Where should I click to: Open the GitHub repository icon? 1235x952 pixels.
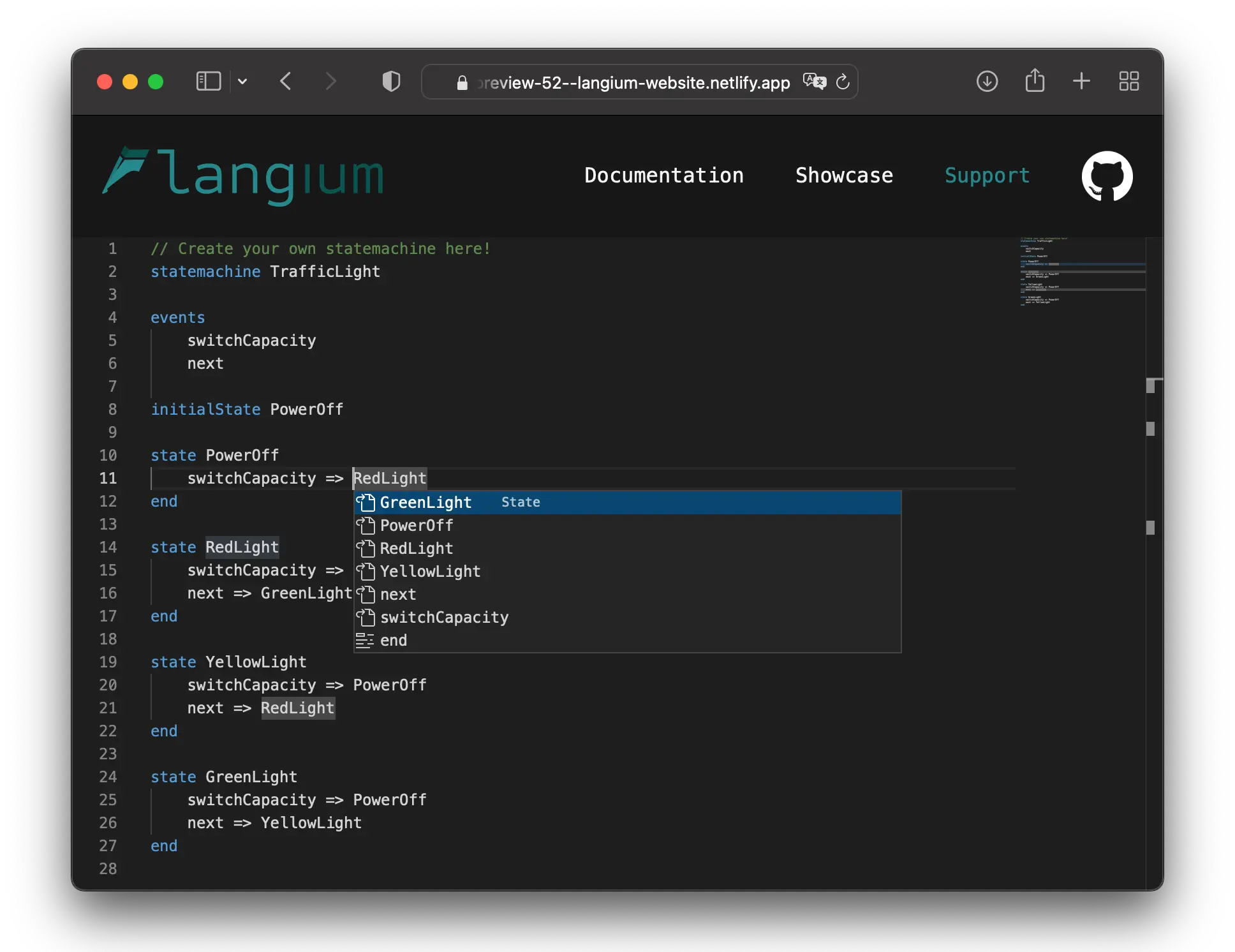pyautogui.click(x=1107, y=175)
